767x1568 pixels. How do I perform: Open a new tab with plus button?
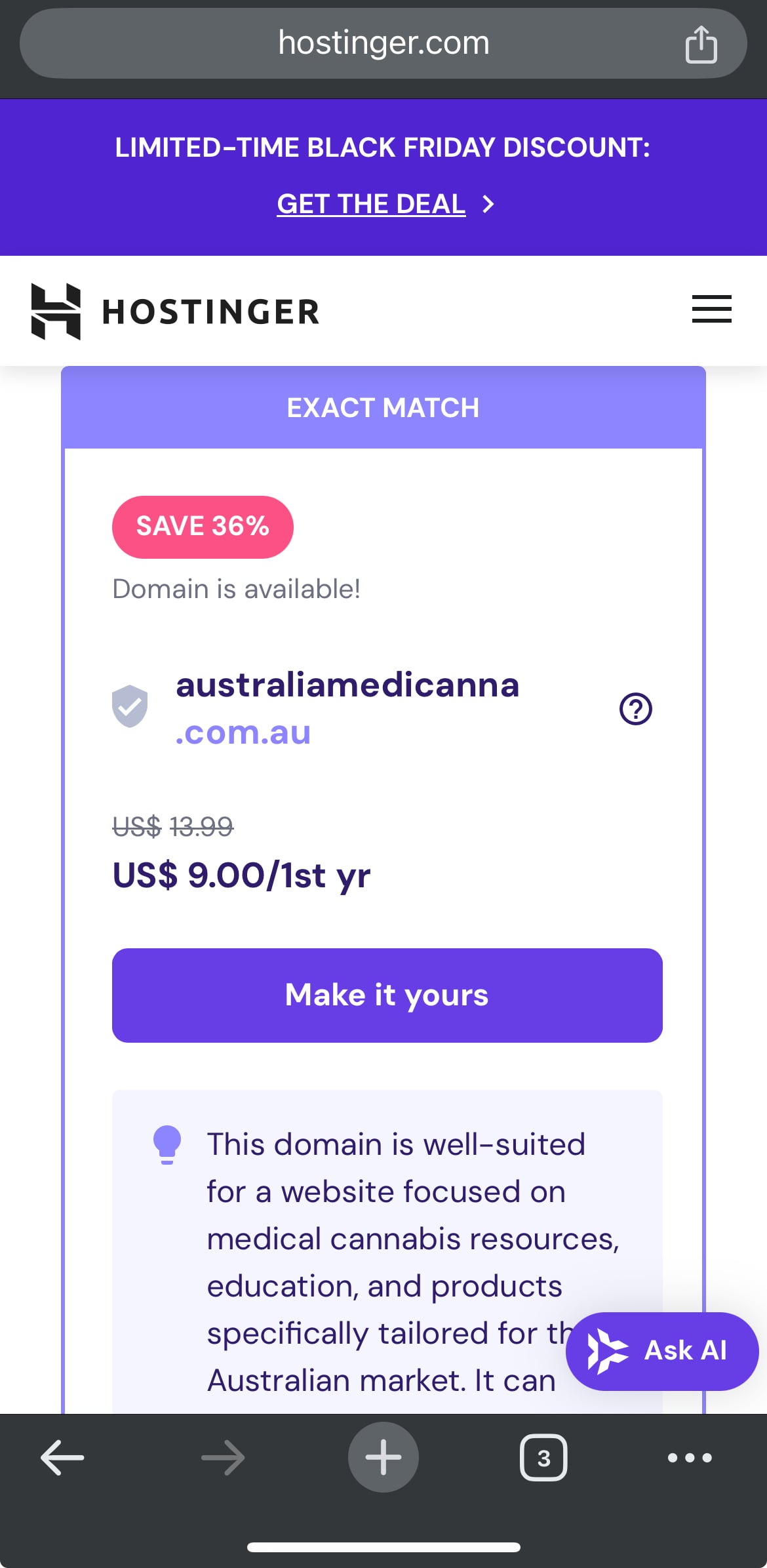coord(383,1457)
